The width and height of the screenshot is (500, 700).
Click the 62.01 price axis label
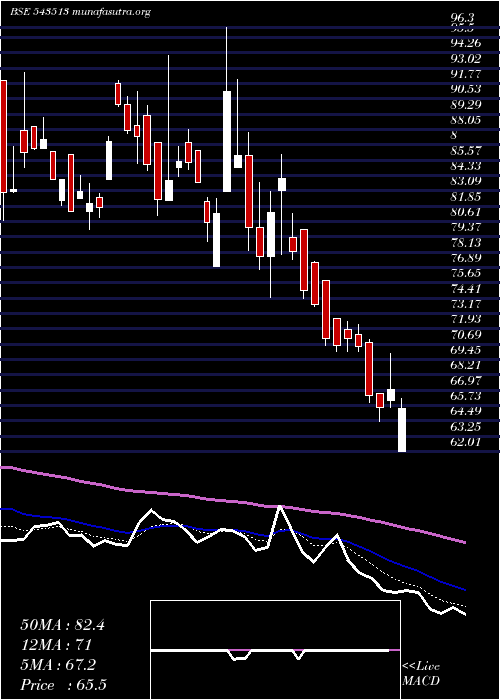[x=467, y=442]
